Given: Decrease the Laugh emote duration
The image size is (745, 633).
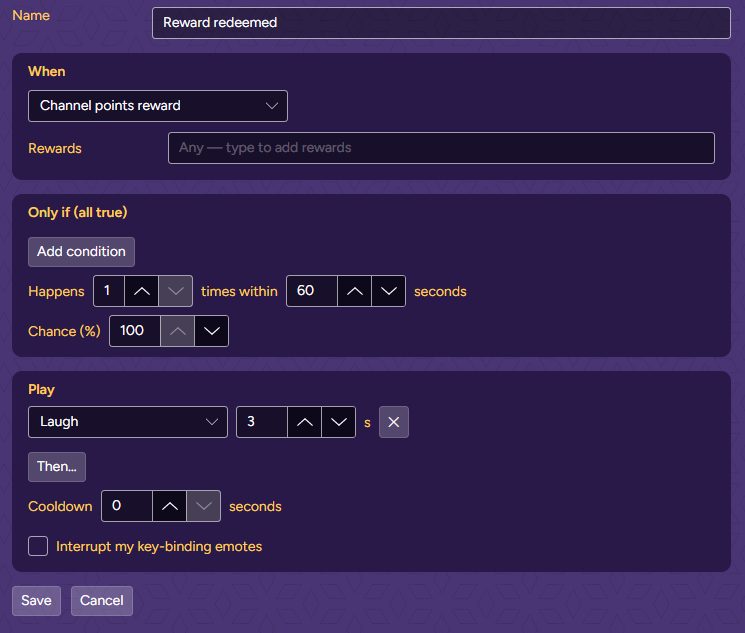Looking at the screenshot, I should [x=339, y=422].
